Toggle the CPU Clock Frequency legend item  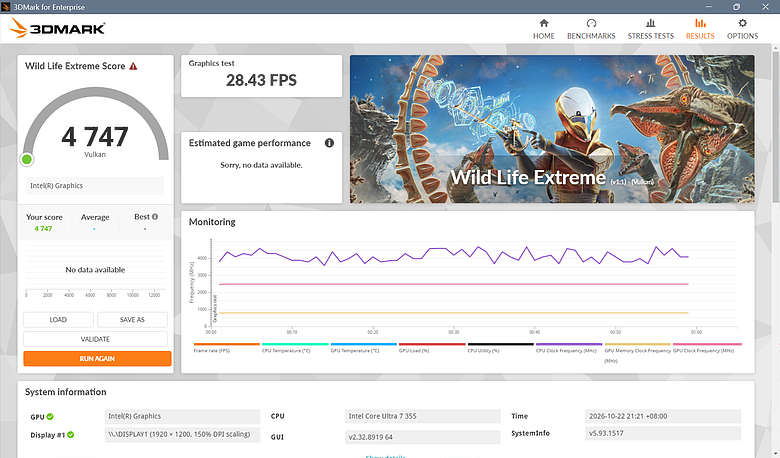[569, 348]
